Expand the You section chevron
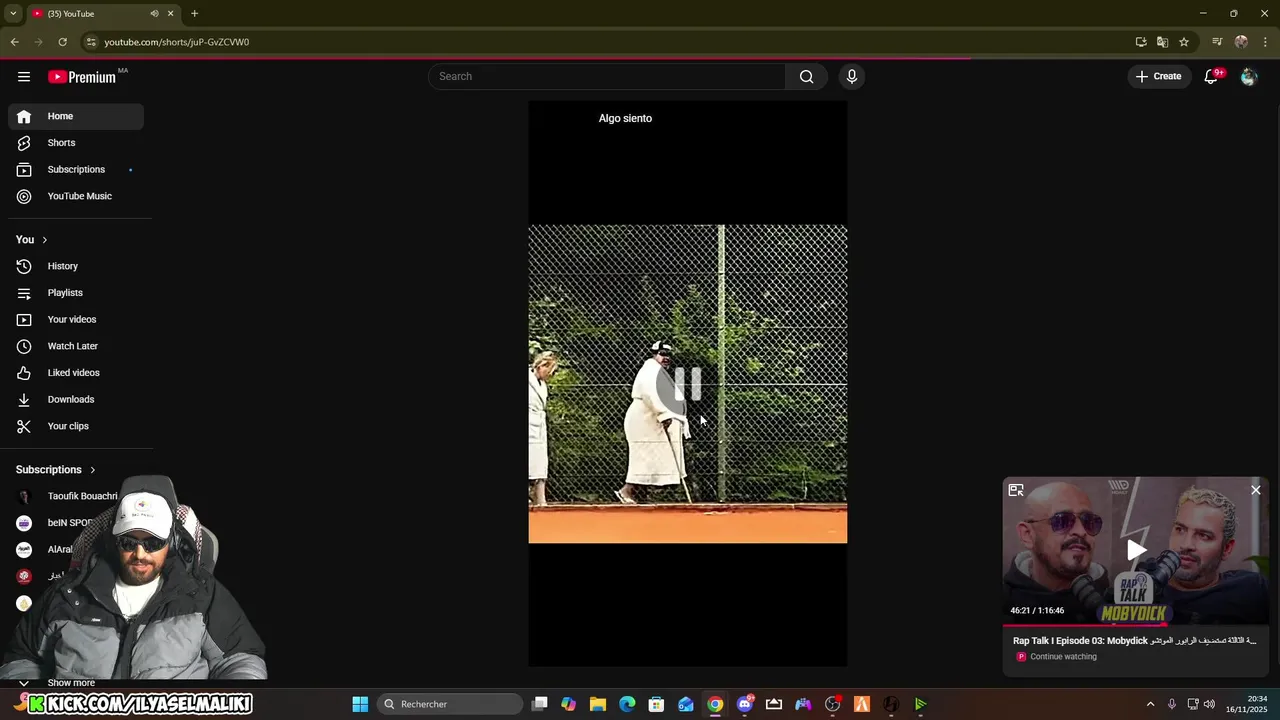Screen dimensions: 1280x720 point(44,240)
